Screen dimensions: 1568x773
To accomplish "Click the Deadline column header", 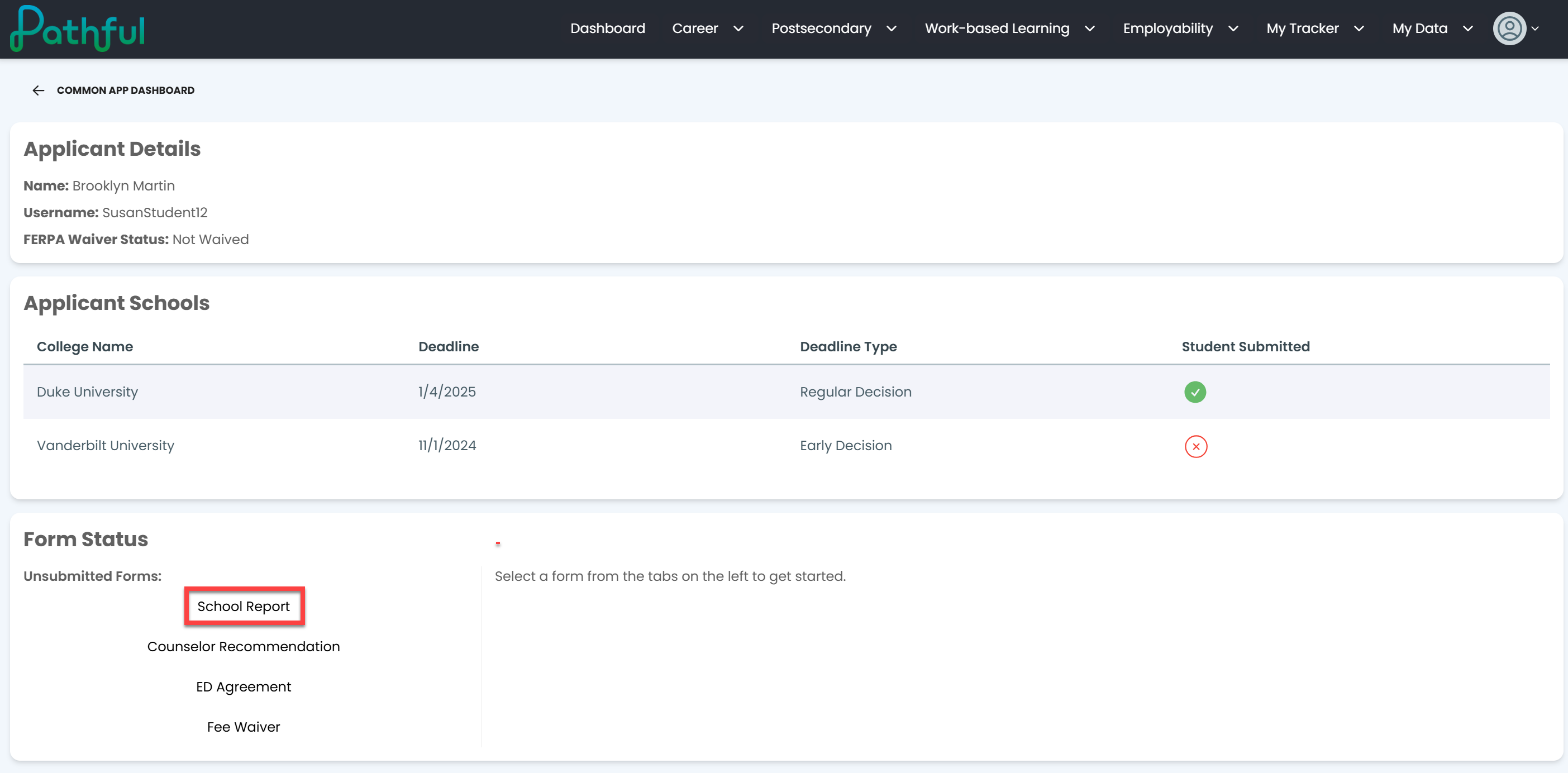I will click(449, 346).
